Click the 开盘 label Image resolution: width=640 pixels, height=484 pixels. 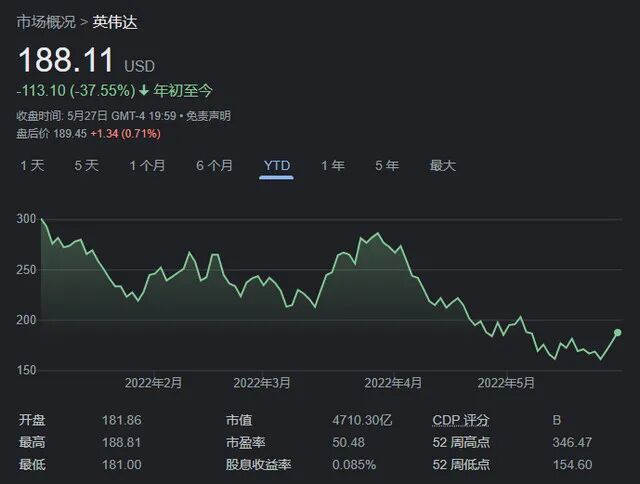tap(32, 420)
